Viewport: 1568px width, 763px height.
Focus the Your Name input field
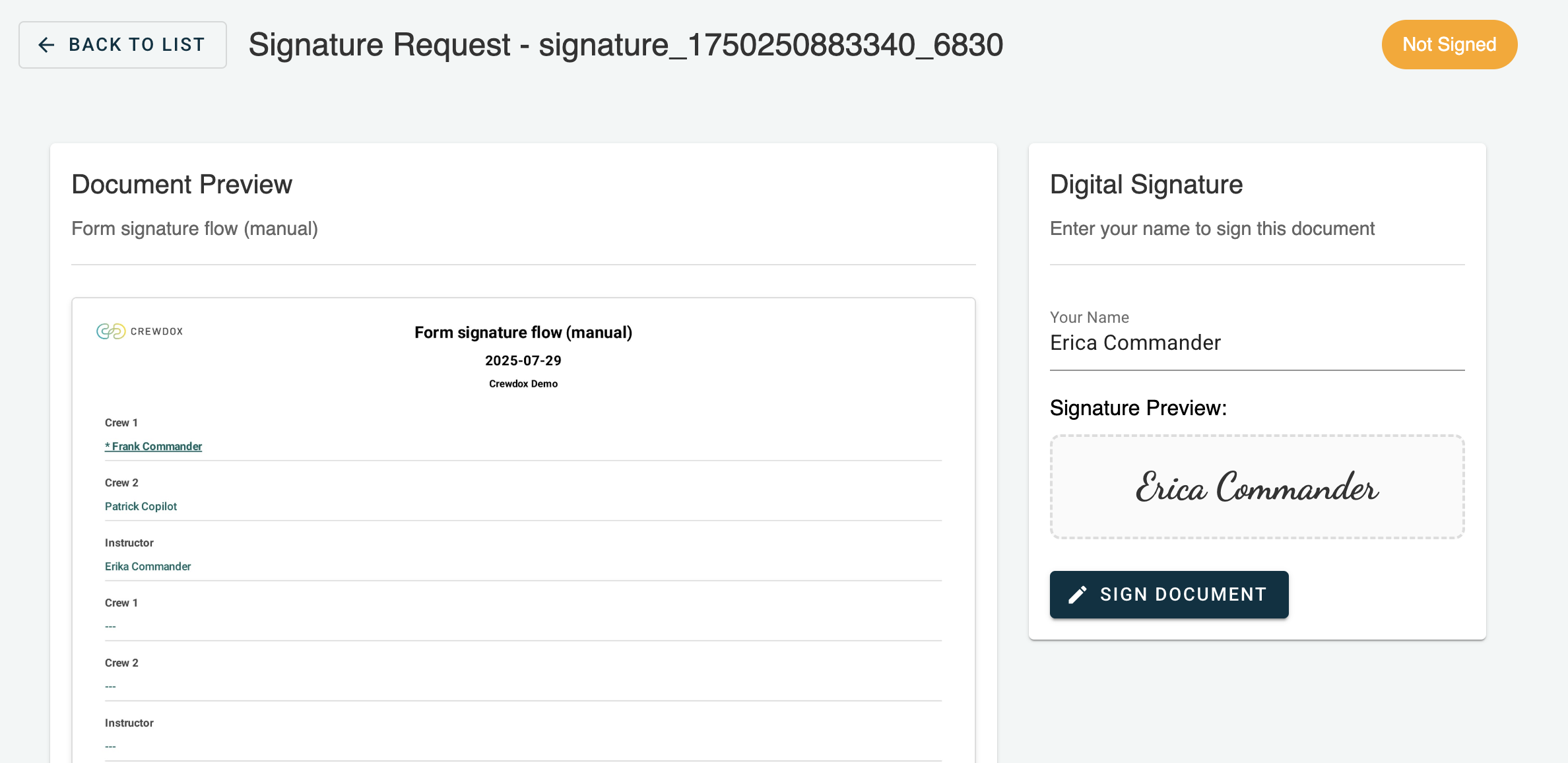1257,343
